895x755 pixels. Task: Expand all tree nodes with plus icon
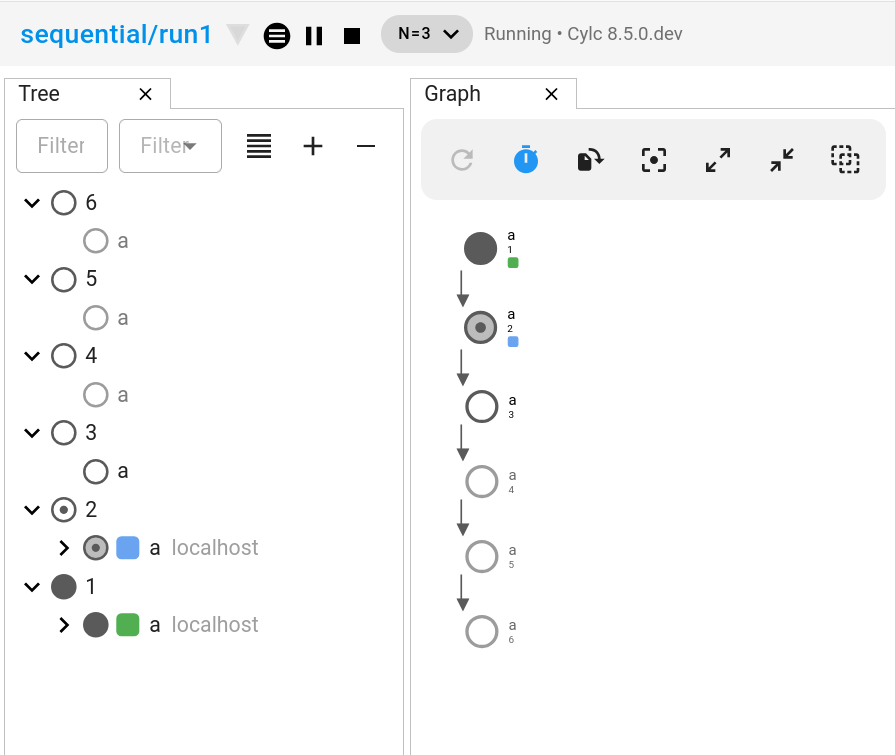(x=313, y=146)
